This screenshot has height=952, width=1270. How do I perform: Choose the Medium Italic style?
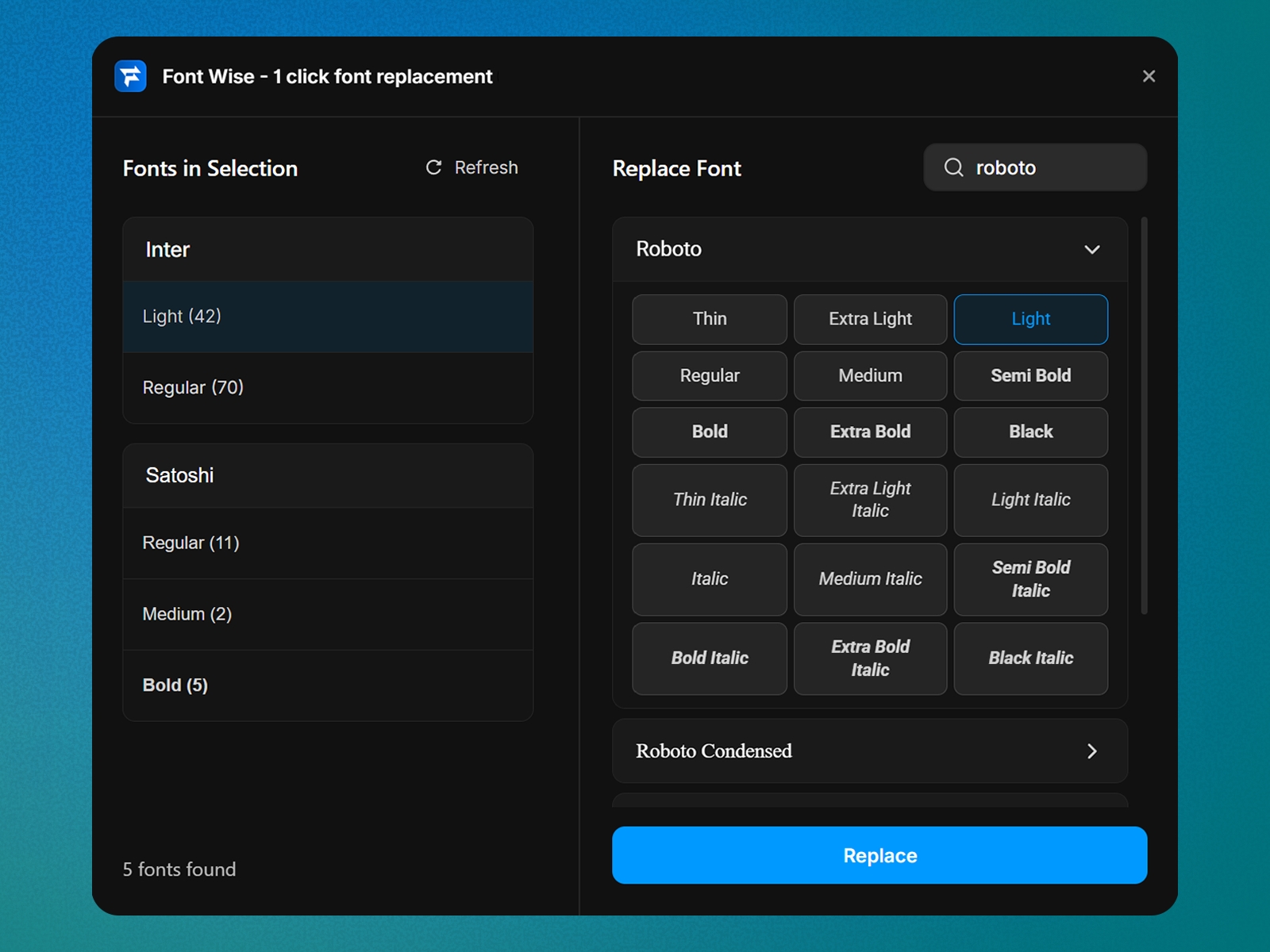(870, 579)
